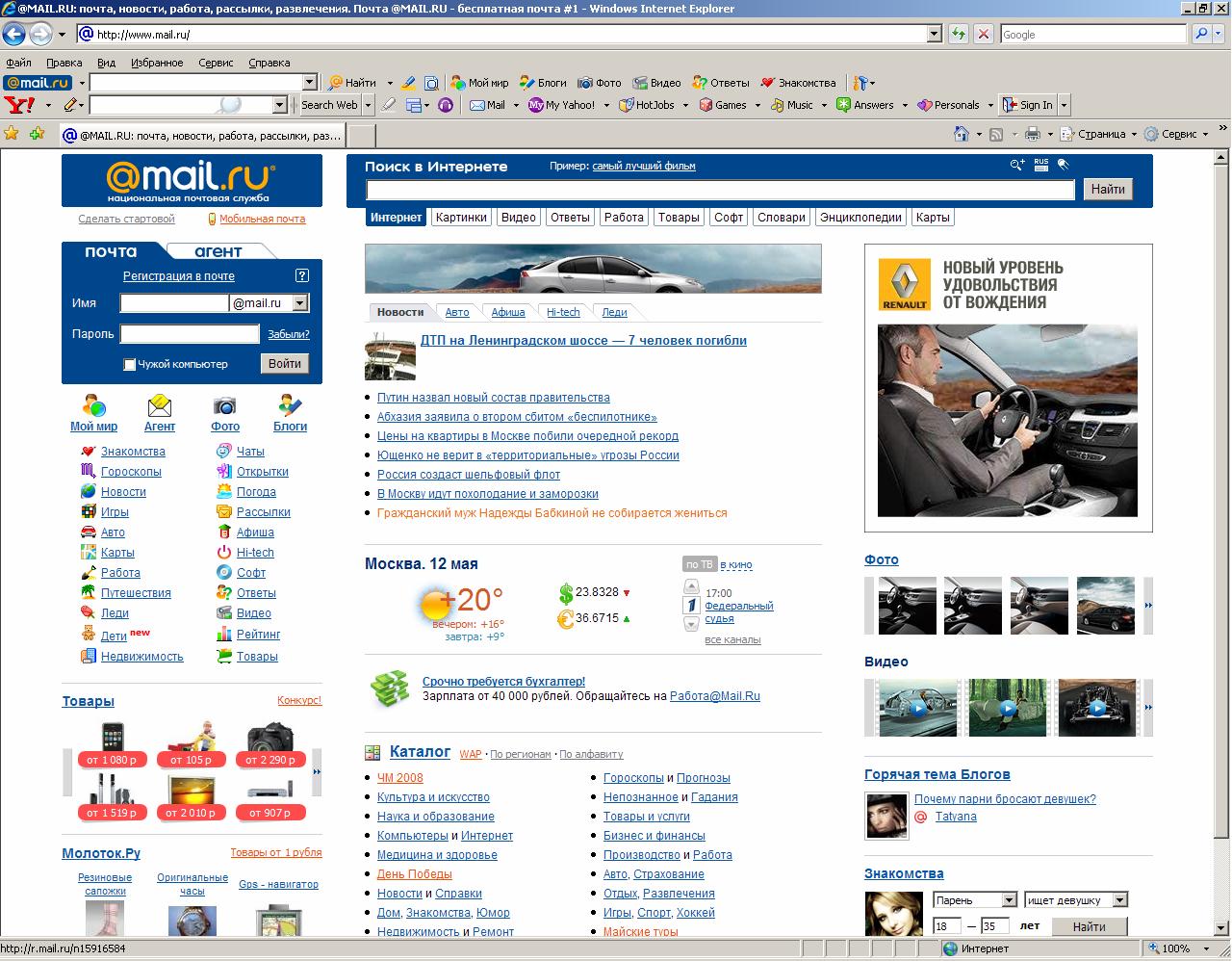Click the Войти login button
Viewport: 1232px width, 961px height.
(285, 364)
